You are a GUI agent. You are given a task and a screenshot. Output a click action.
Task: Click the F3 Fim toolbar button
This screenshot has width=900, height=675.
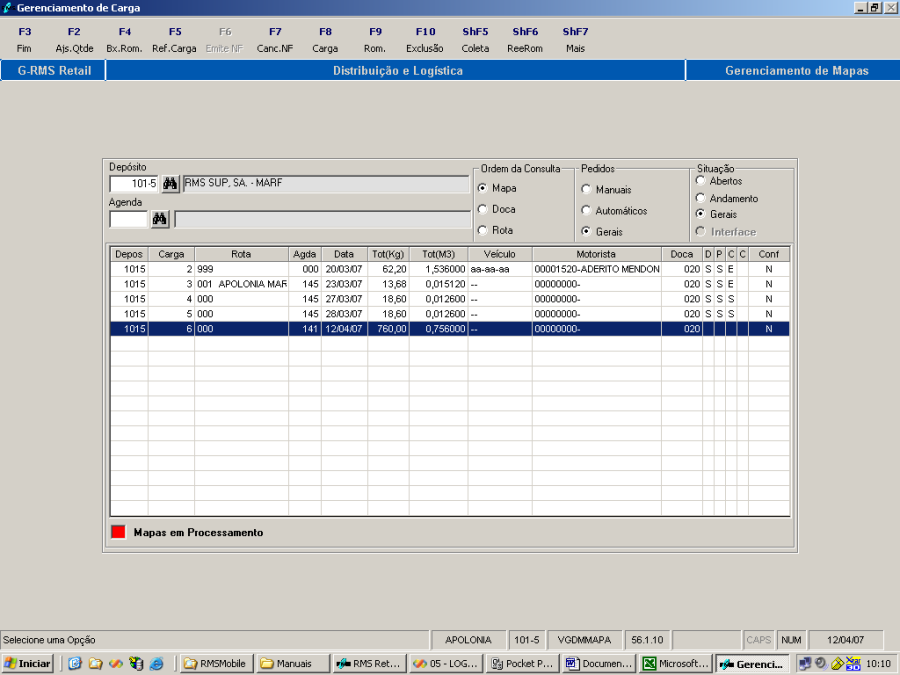click(24, 40)
